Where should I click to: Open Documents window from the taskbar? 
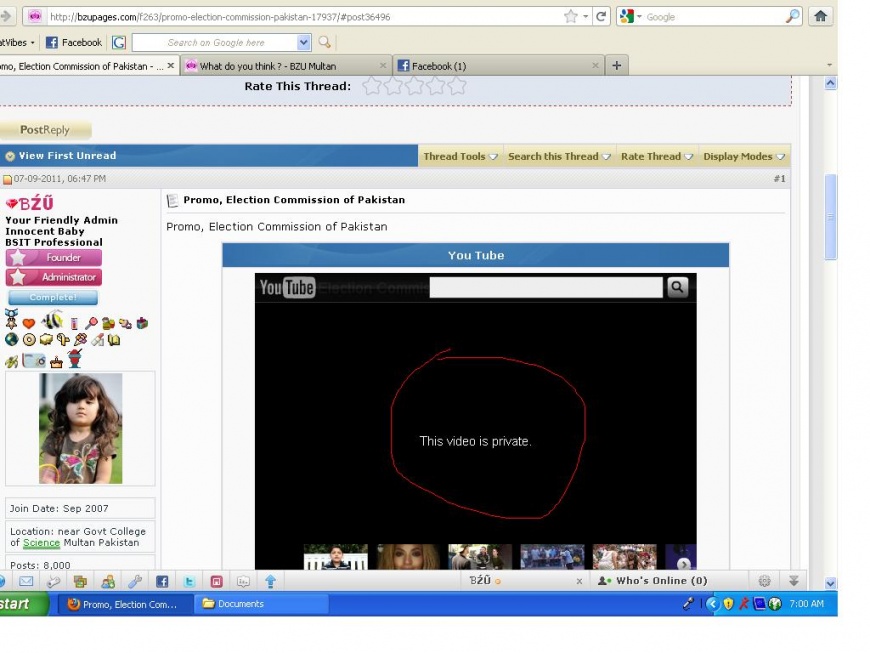click(240, 604)
